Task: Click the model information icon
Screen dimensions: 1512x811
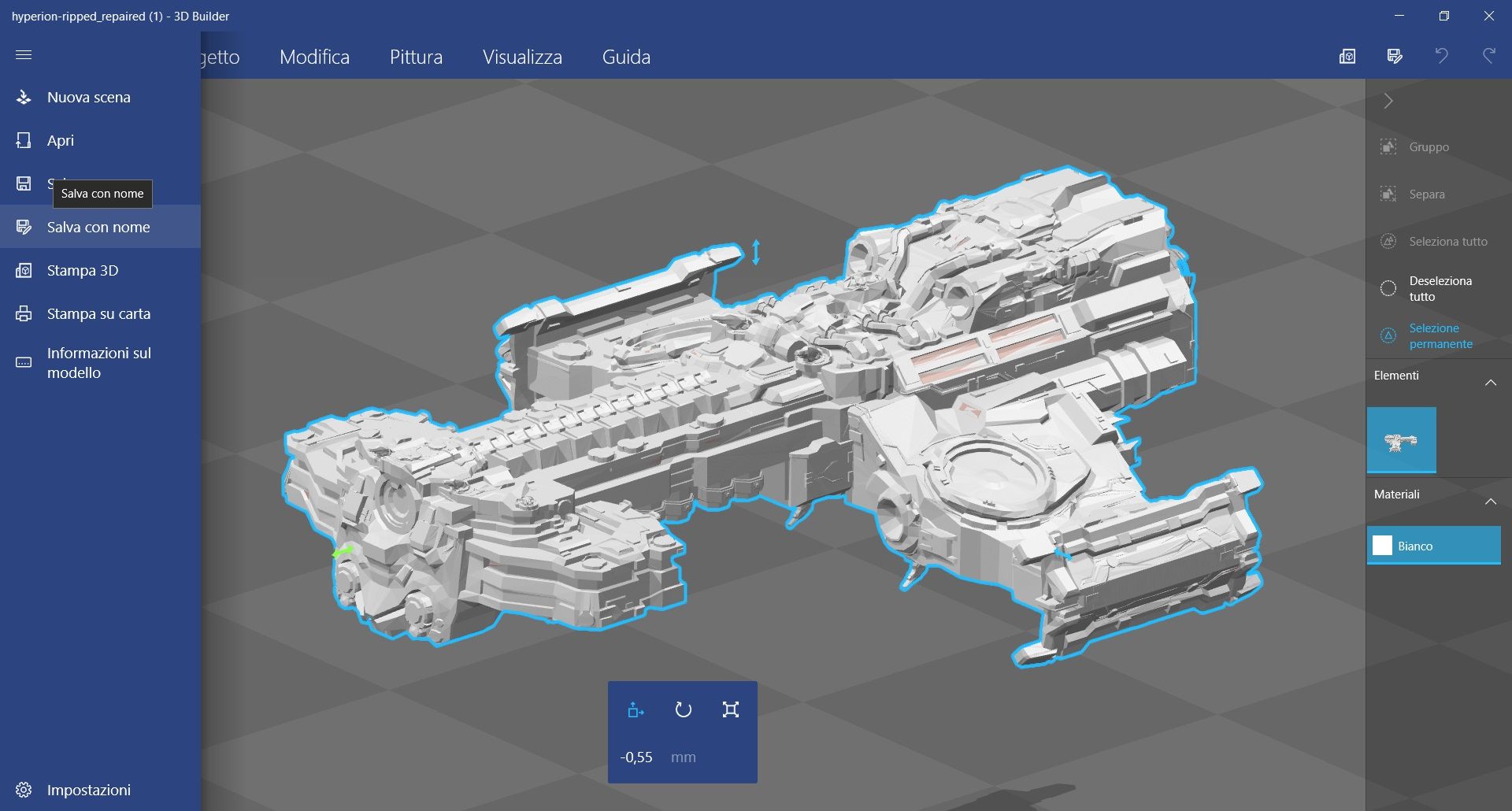Action: [x=24, y=363]
